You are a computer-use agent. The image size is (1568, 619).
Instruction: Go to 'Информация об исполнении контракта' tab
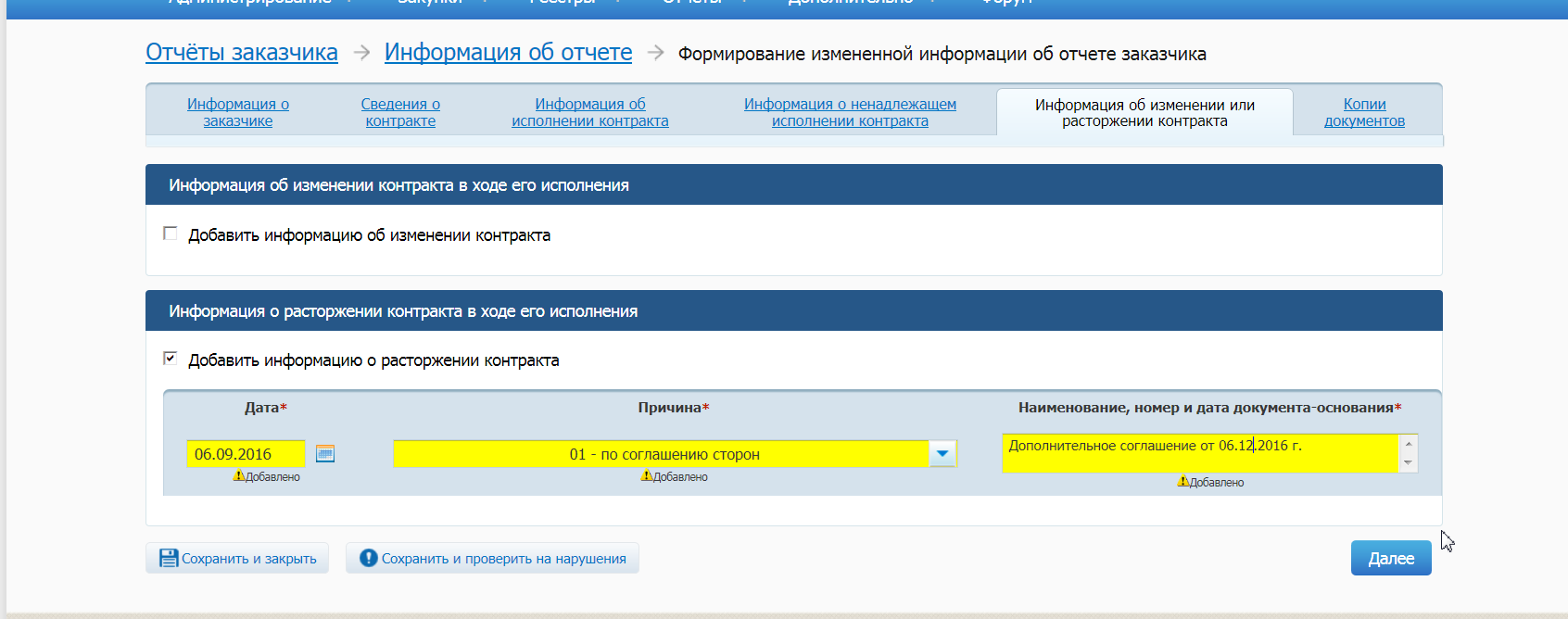pos(589,112)
